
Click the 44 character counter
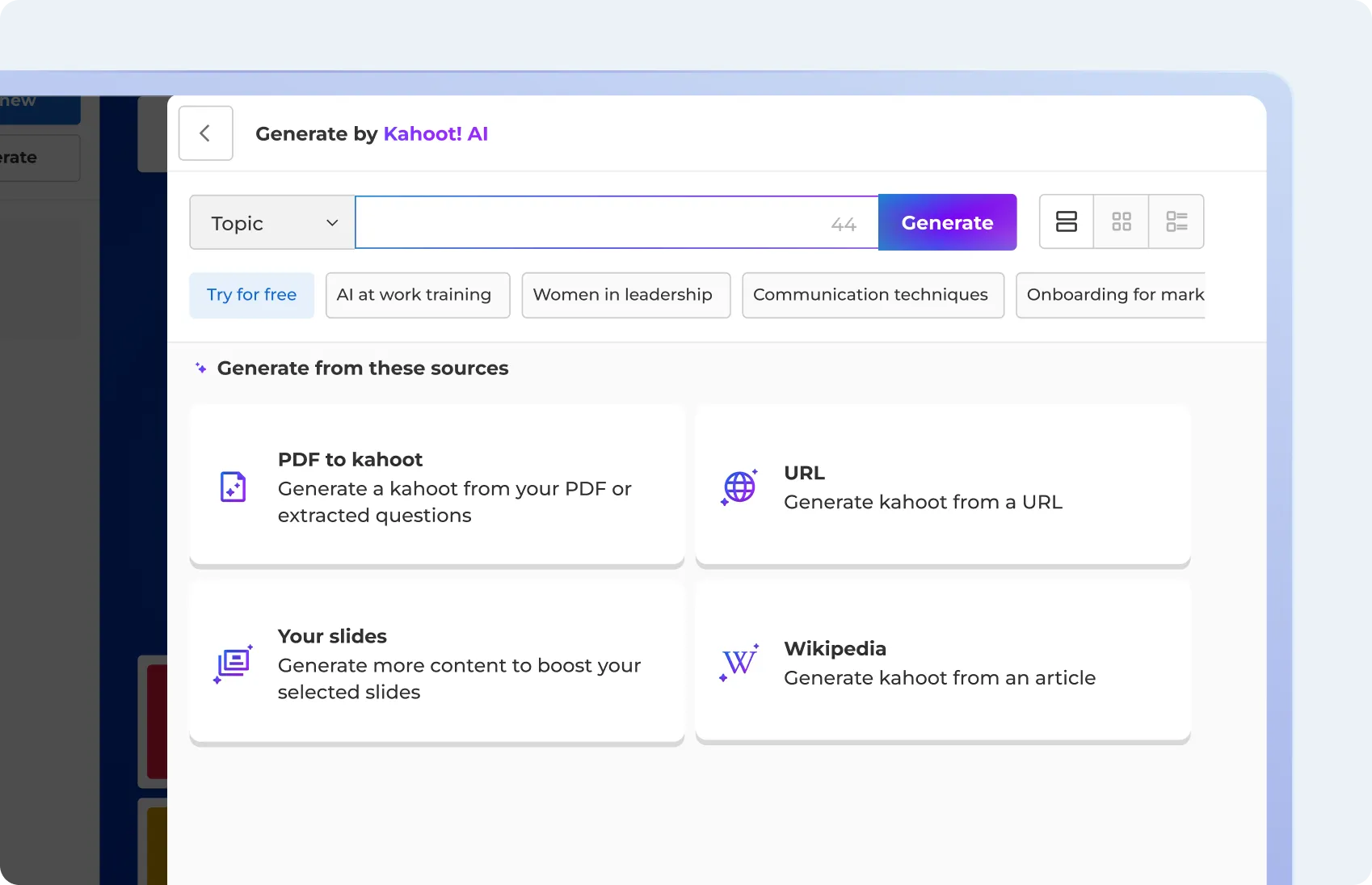[x=844, y=225]
